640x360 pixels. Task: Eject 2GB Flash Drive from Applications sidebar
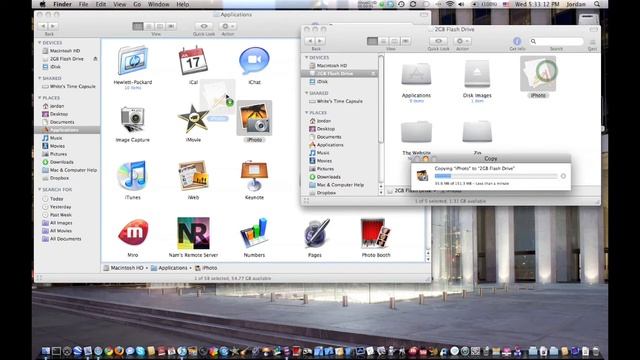coord(95,59)
